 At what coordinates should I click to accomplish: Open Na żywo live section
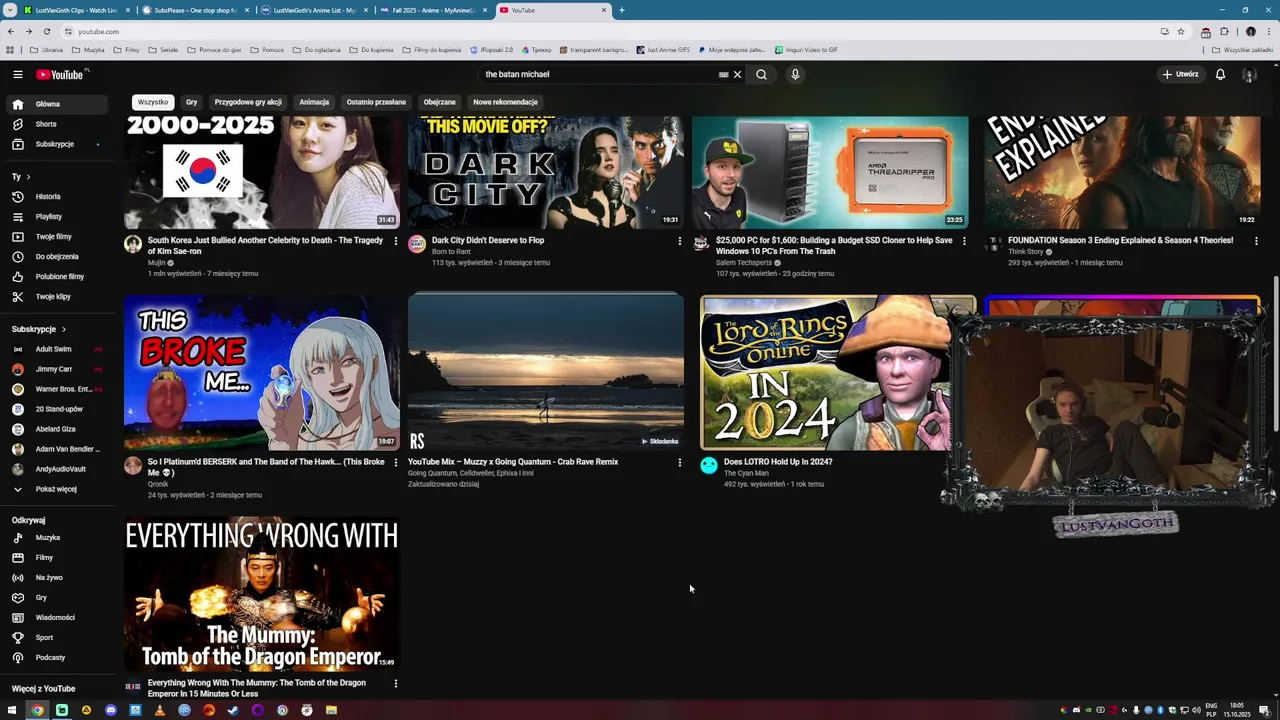coord(58,577)
